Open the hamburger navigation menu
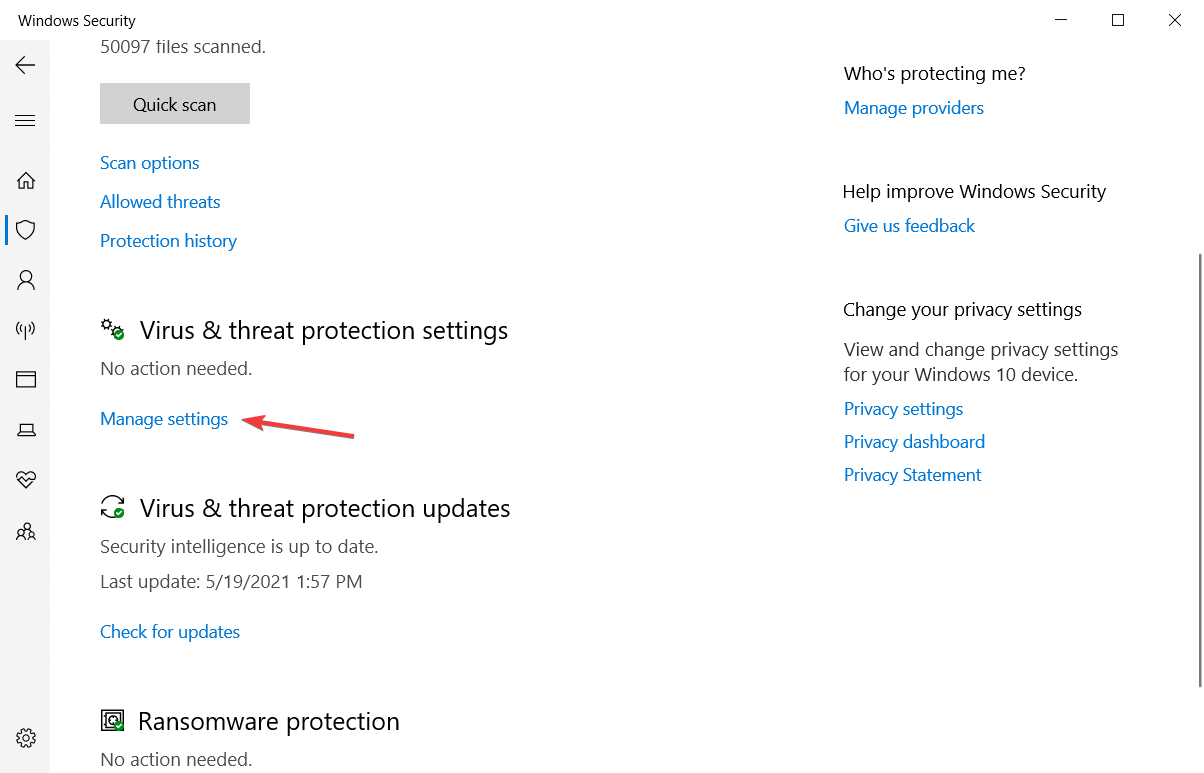 pos(25,121)
